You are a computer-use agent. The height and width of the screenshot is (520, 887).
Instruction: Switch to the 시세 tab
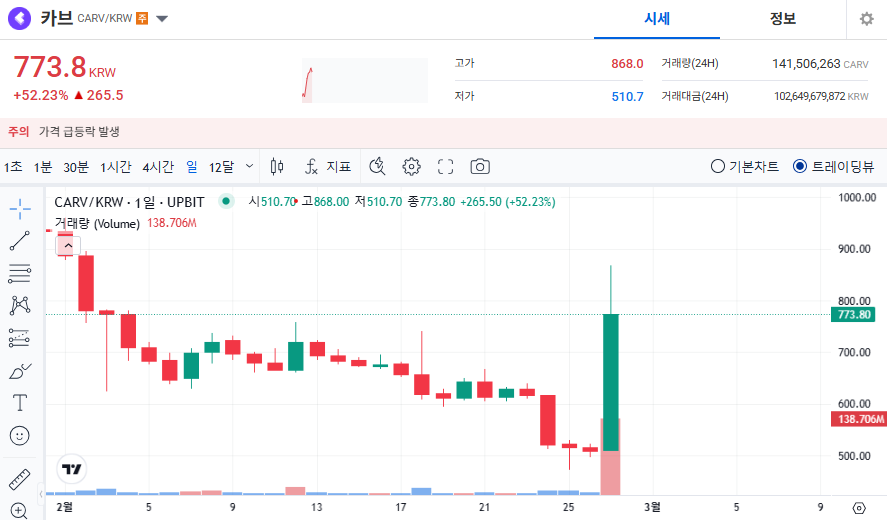click(657, 19)
